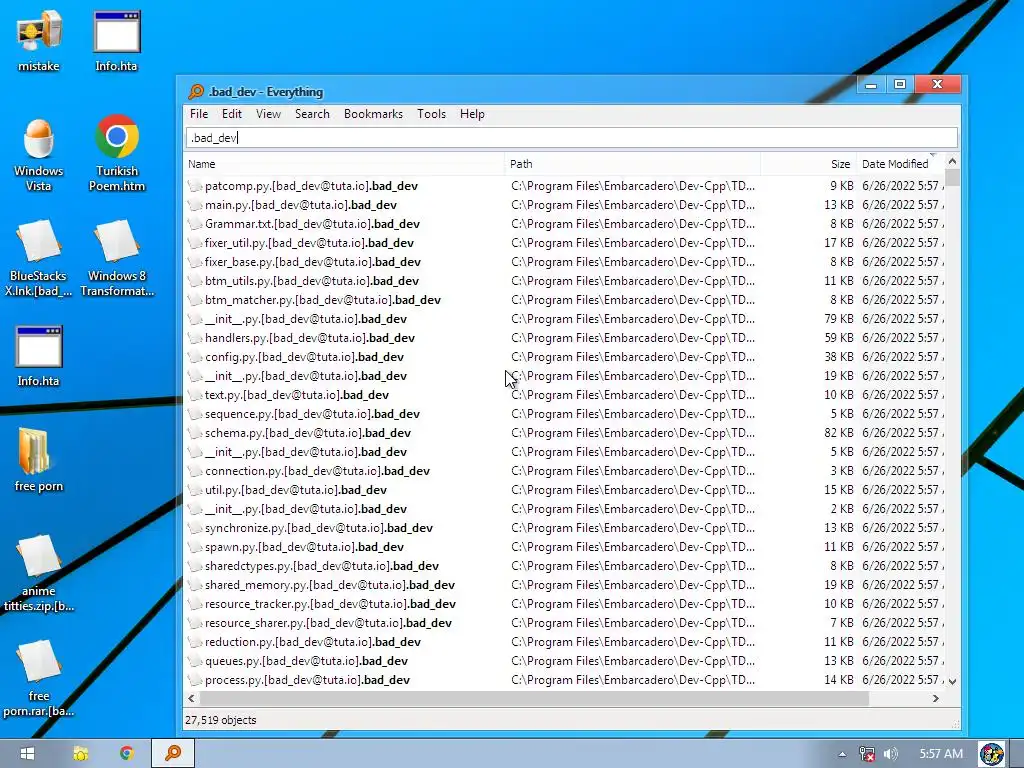This screenshot has width=1024, height=768.
Task: Click the network status tray icon
Action: [867, 754]
